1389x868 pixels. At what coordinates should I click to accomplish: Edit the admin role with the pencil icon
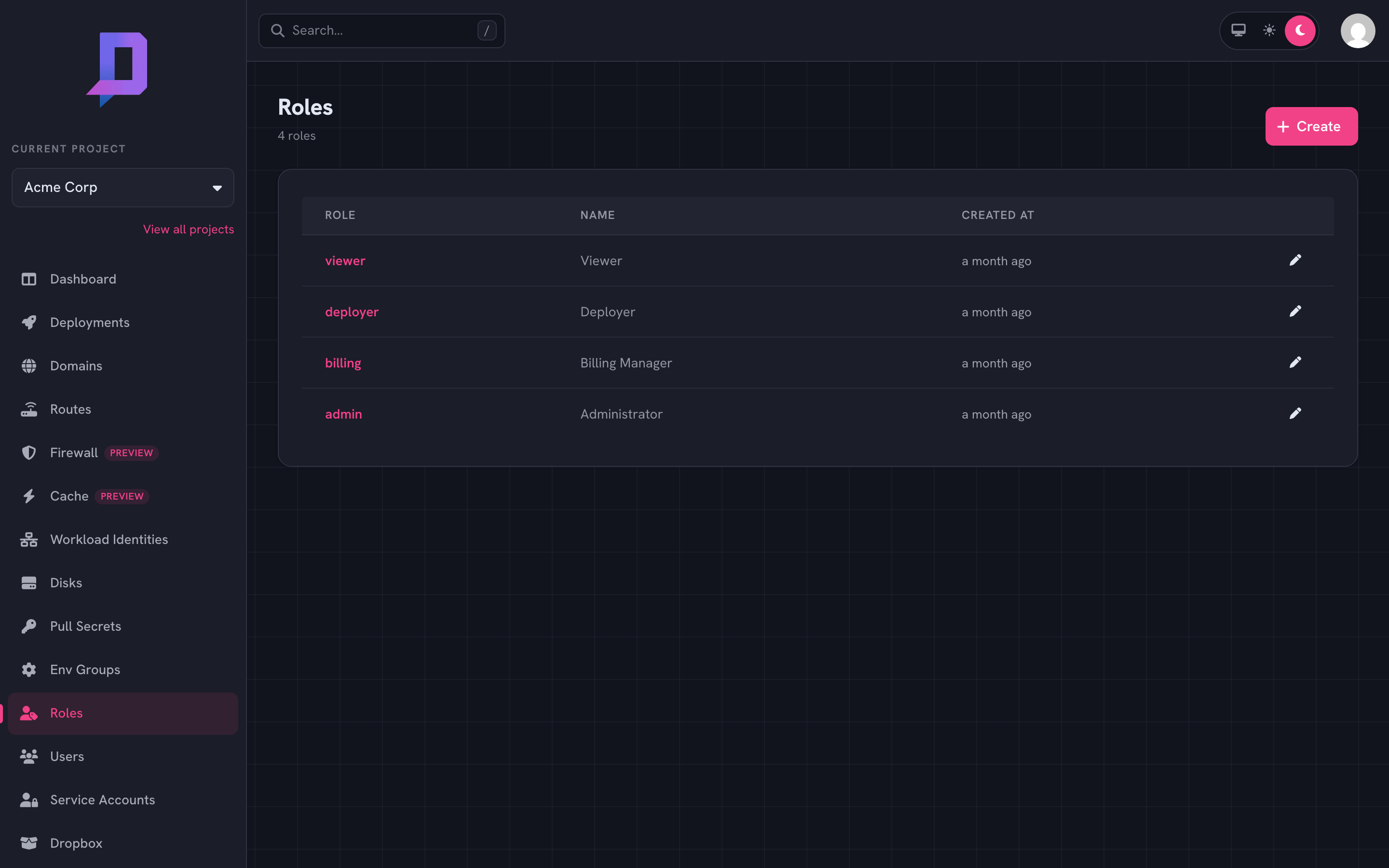(x=1295, y=414)
